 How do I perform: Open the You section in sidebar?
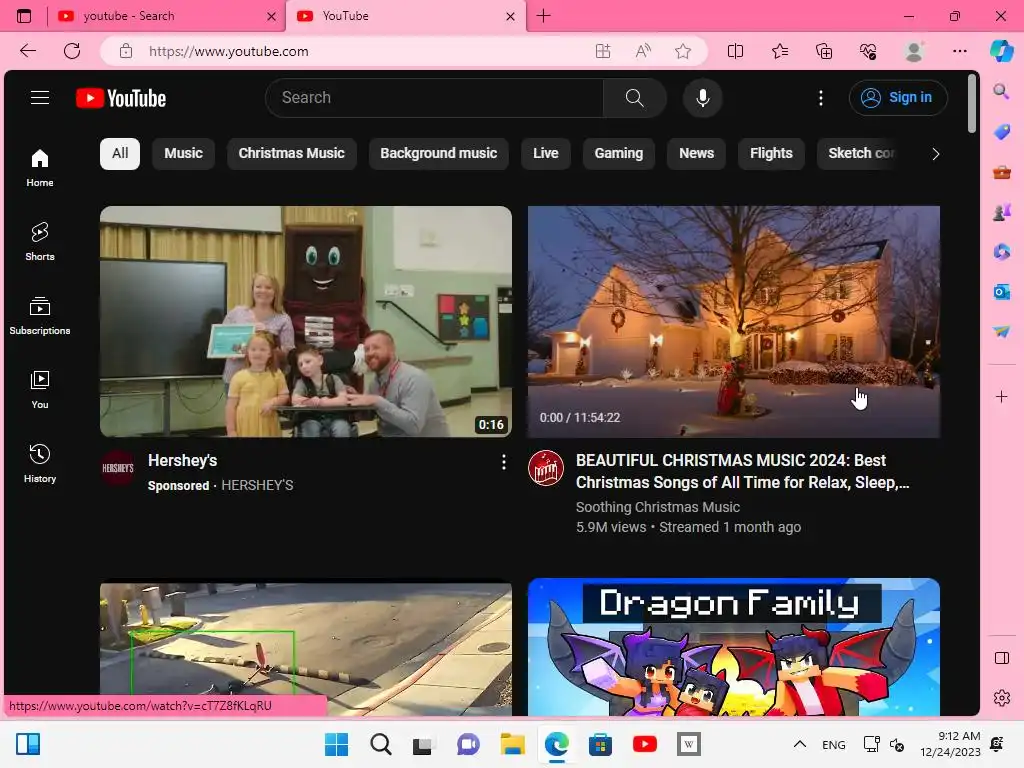coord(40,390)
